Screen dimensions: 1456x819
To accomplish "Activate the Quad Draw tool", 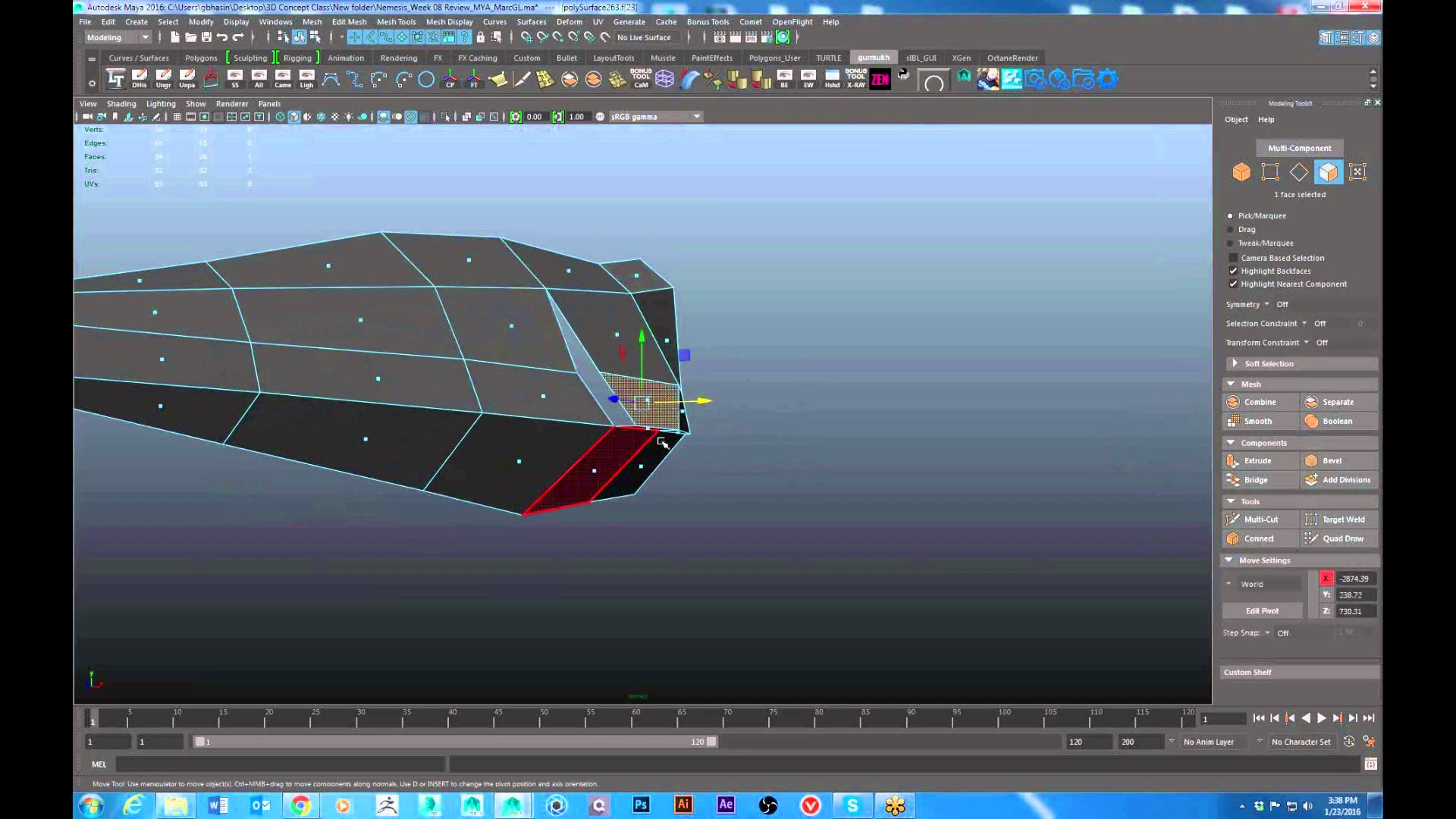I will [x=1342, y=538].
